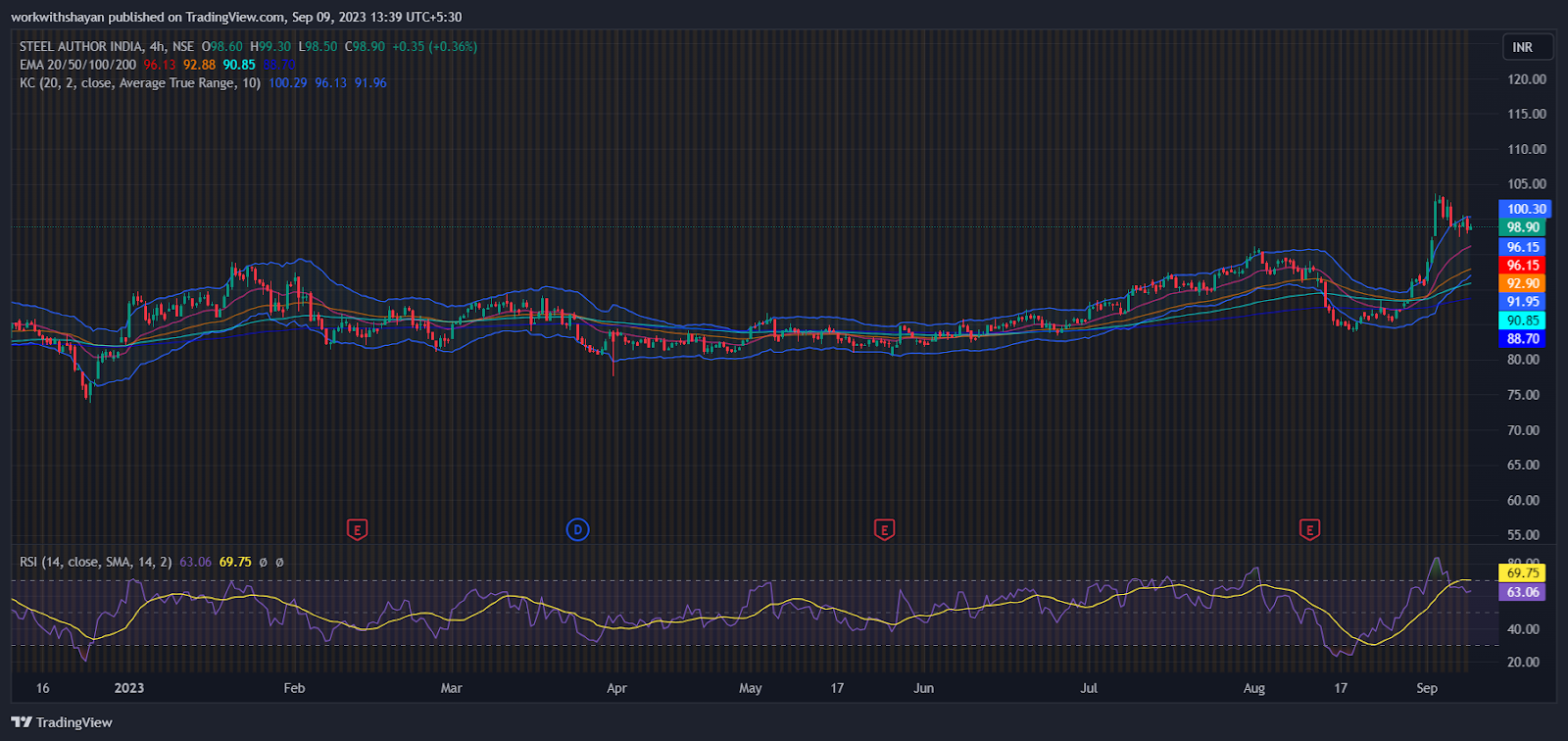Click the orange 92.90 price tag
Image resolution: width=1568 pixels, height=741 pixels.
point(1523,283)
